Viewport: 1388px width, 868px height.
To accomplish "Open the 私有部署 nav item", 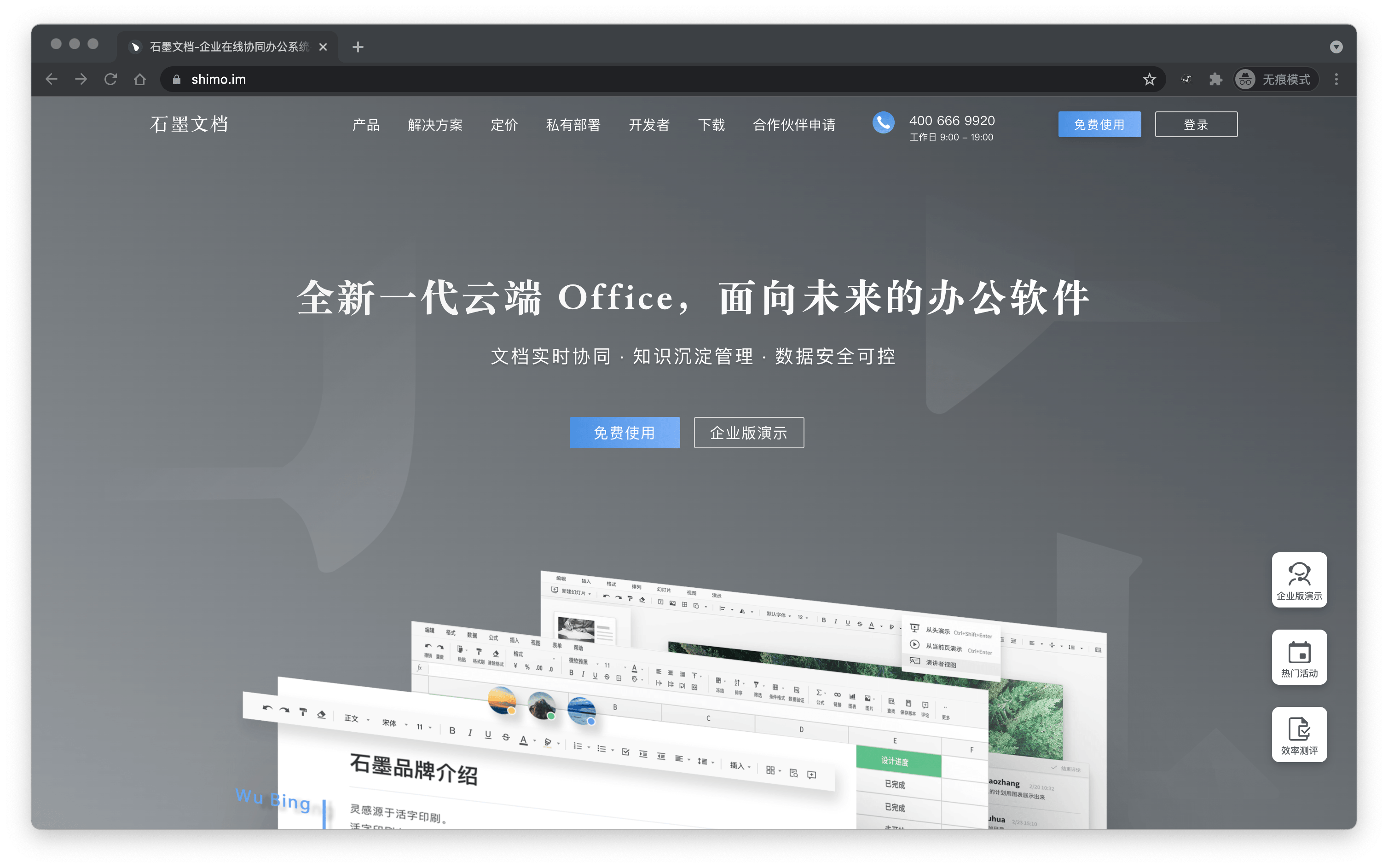I will [573, 125].
